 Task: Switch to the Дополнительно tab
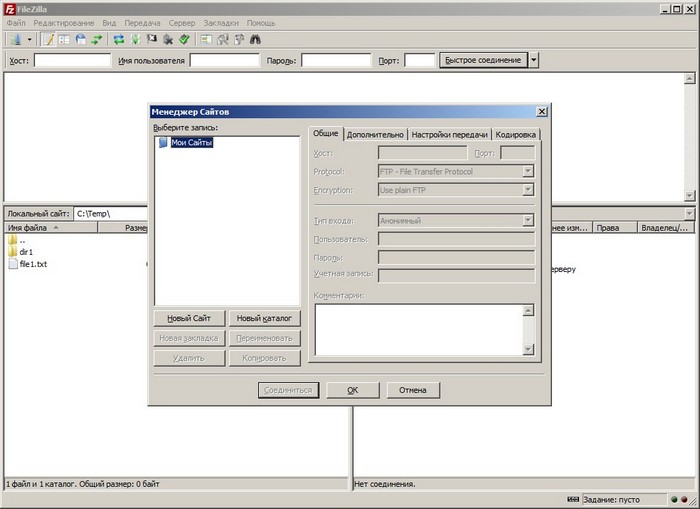(375, 134)
